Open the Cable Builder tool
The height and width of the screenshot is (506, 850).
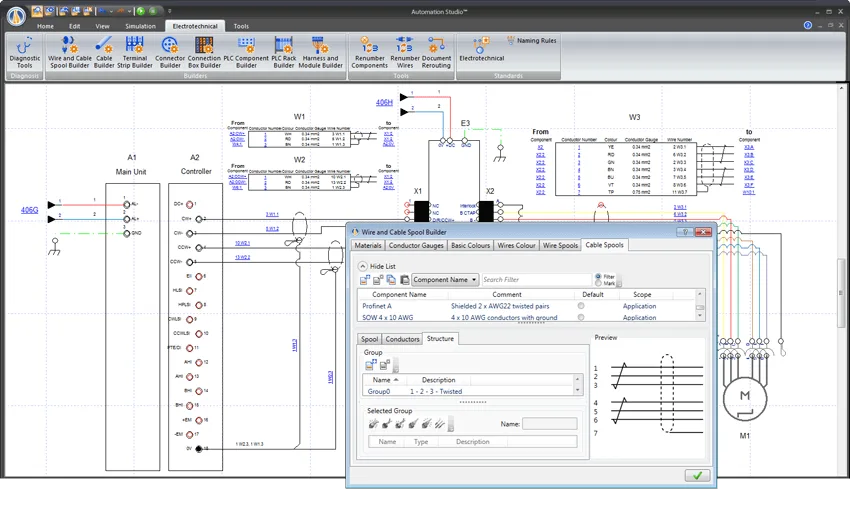pyautogui.click(x=104, y=53)
